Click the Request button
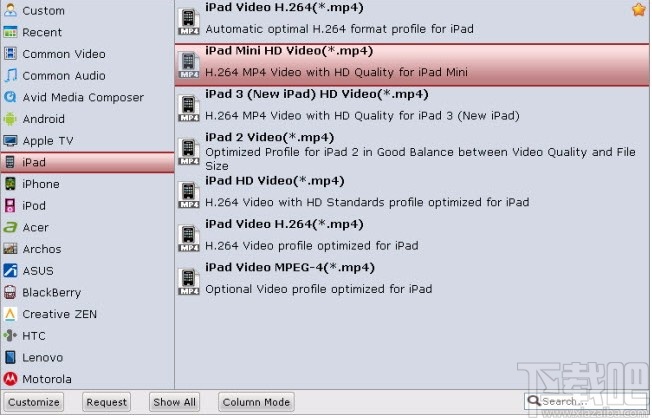The width and height of the screenshot is (652, 418). (106, 402)
